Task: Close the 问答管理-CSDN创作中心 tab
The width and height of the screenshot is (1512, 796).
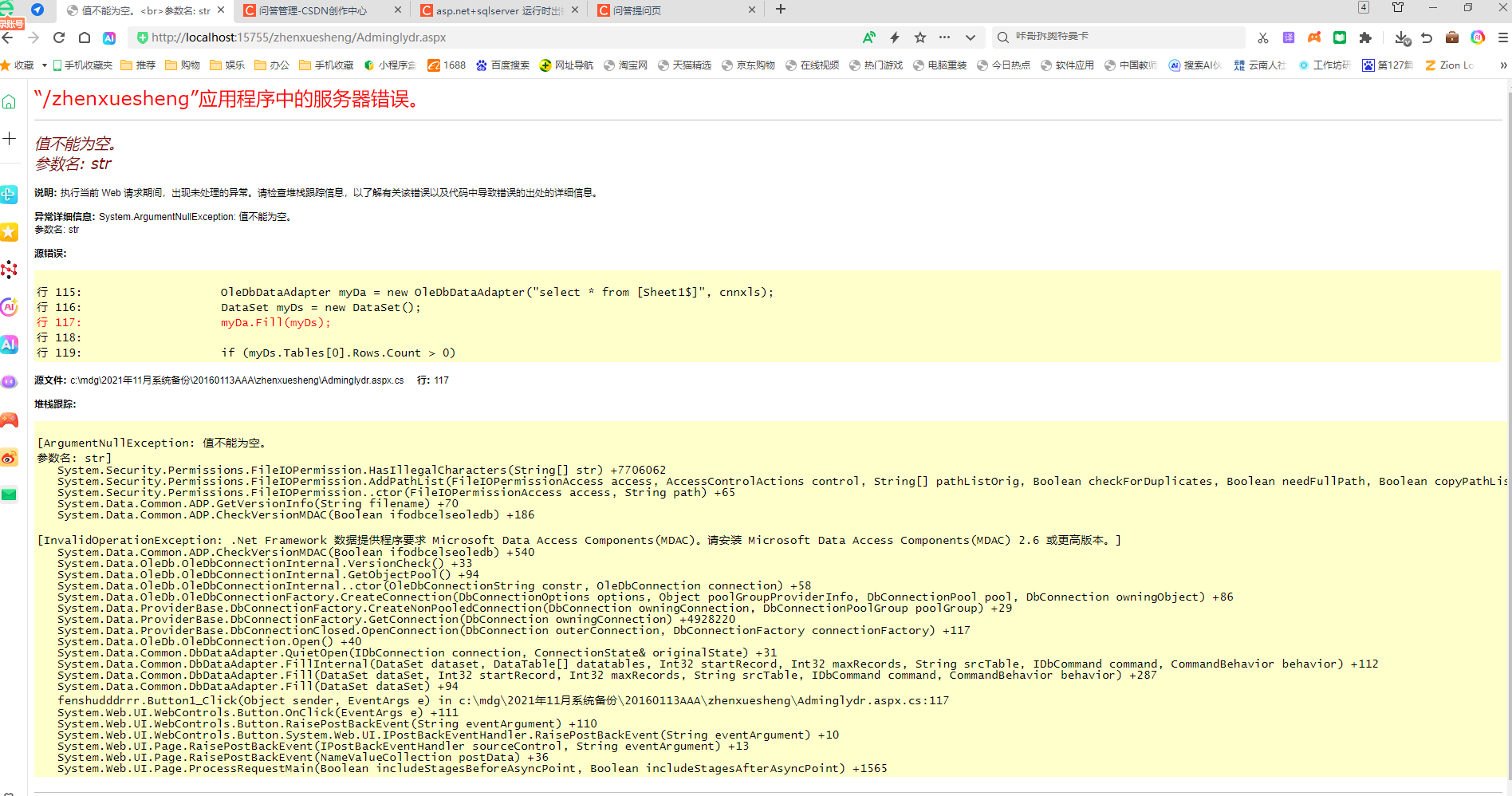Action: point(398,10)
